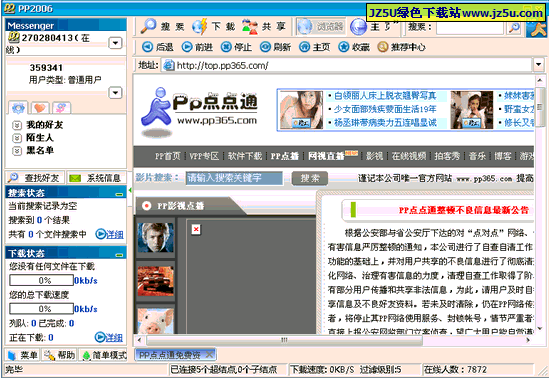Click the blue globe home-page toolbar icon
The width and height of the screenshot is (549, 378).
[358, 27]
